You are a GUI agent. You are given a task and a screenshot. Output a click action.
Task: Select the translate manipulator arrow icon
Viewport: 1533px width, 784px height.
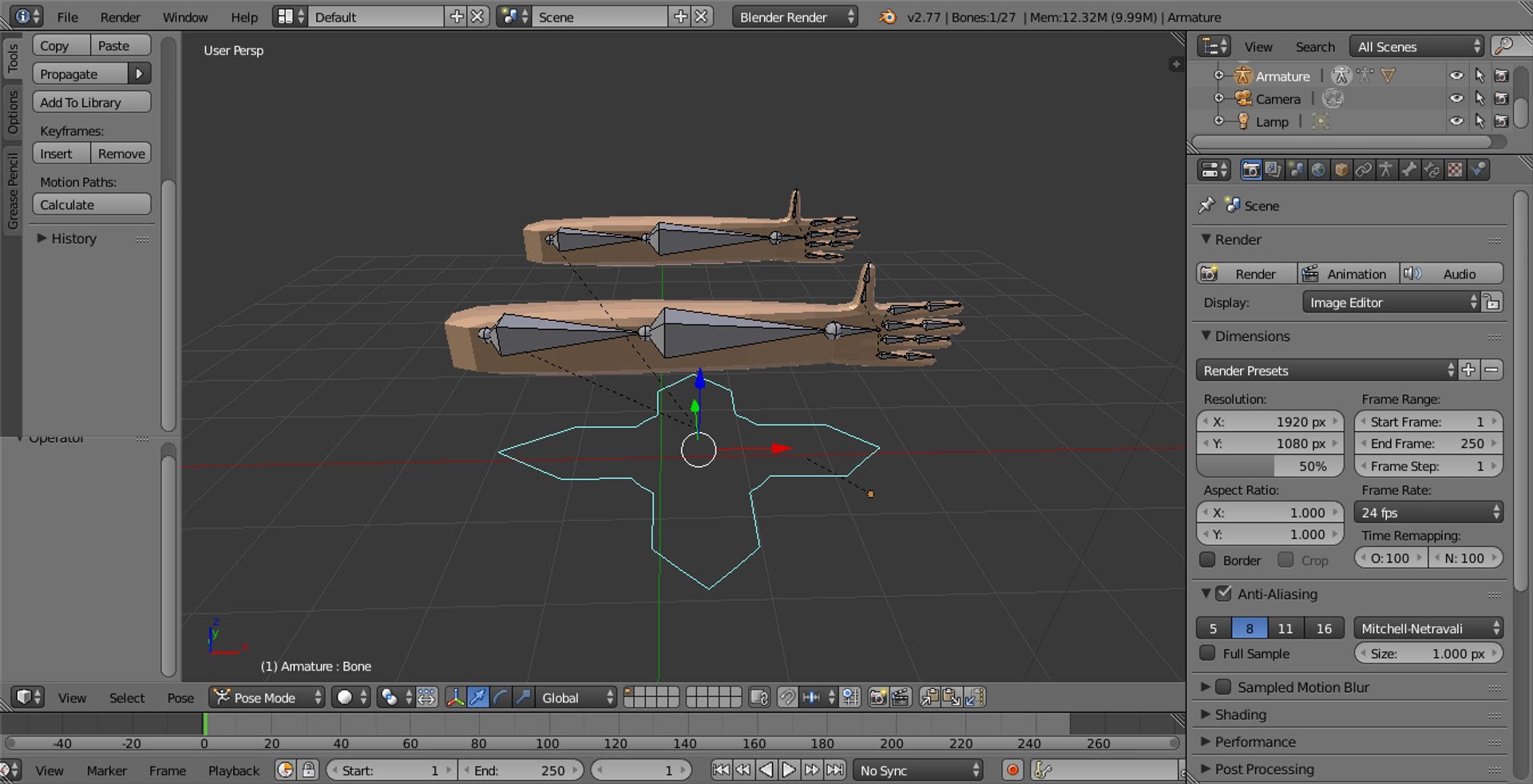pos(477,698)
